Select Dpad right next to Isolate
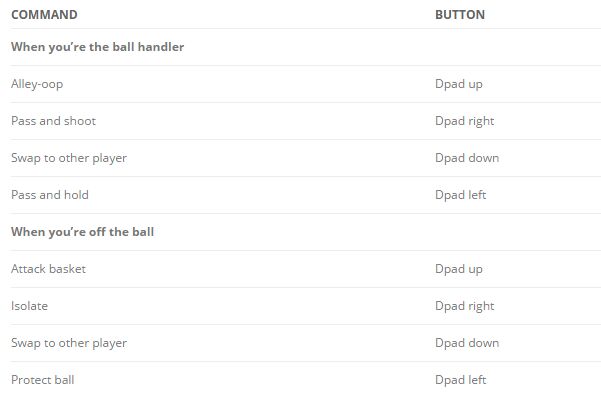The width and height of the screenshot is (601, 398). click(465, 306)
